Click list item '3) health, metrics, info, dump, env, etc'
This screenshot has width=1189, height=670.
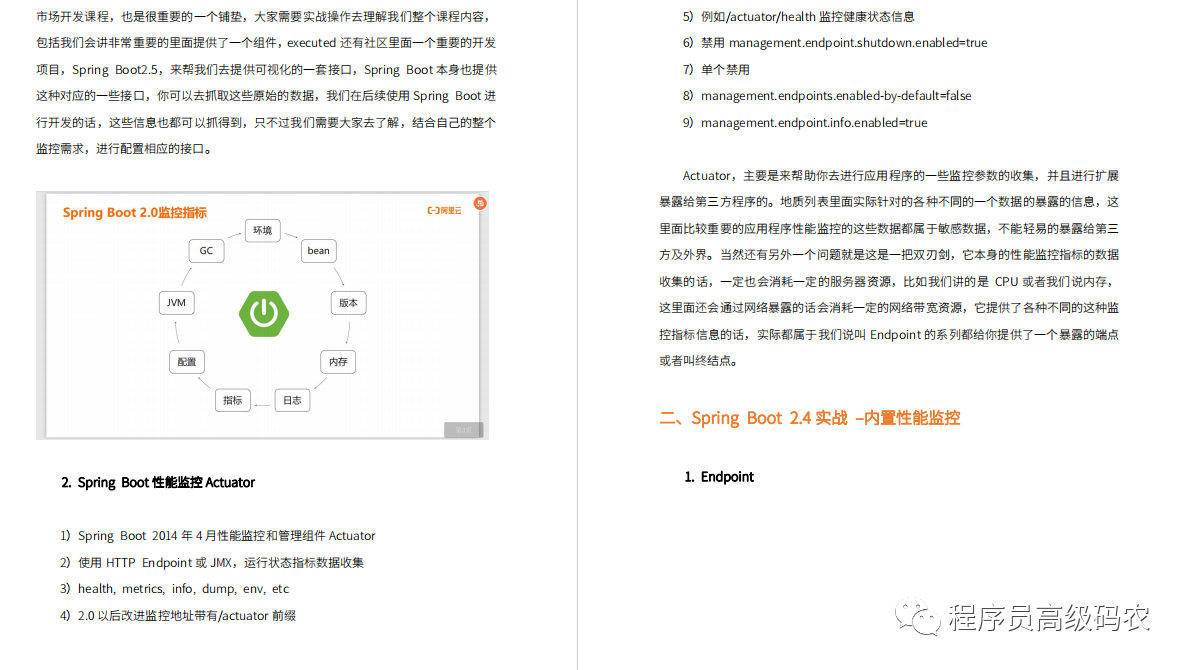174,589
